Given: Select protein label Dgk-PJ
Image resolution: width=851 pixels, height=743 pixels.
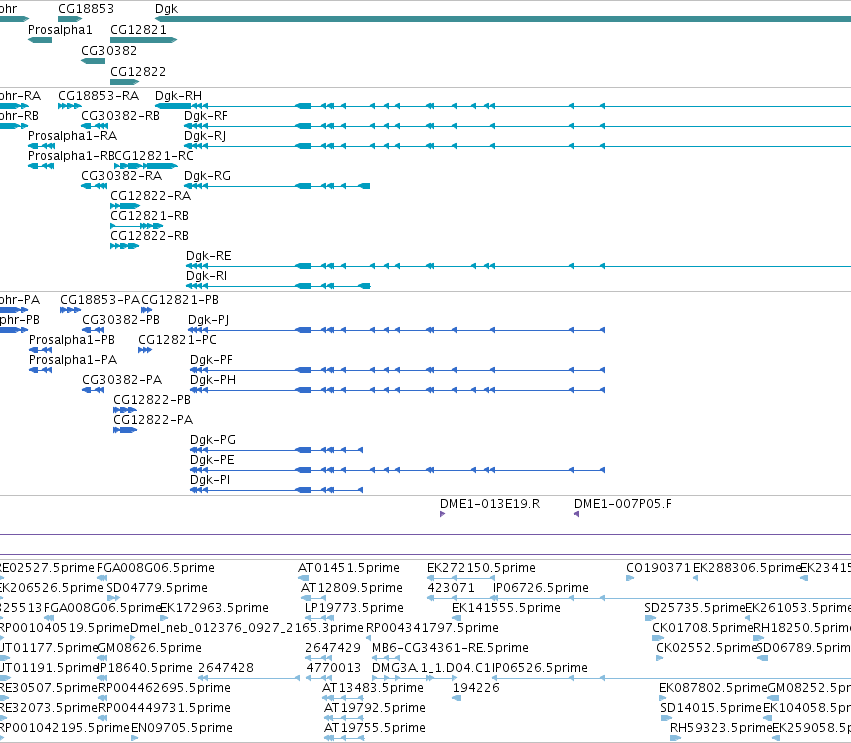Looking at the screenshot, I should 208,320.
